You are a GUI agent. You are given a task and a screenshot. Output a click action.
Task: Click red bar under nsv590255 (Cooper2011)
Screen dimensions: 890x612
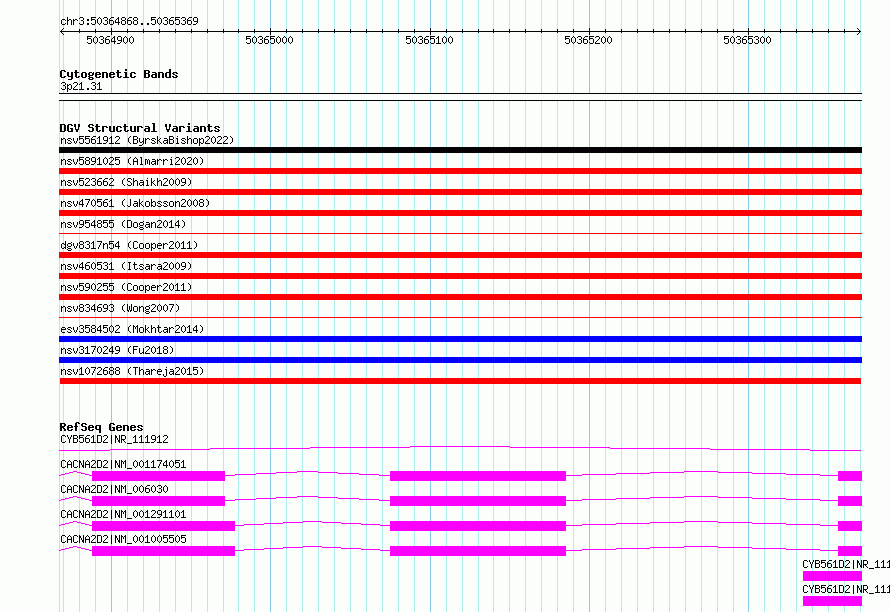point(460,297)
